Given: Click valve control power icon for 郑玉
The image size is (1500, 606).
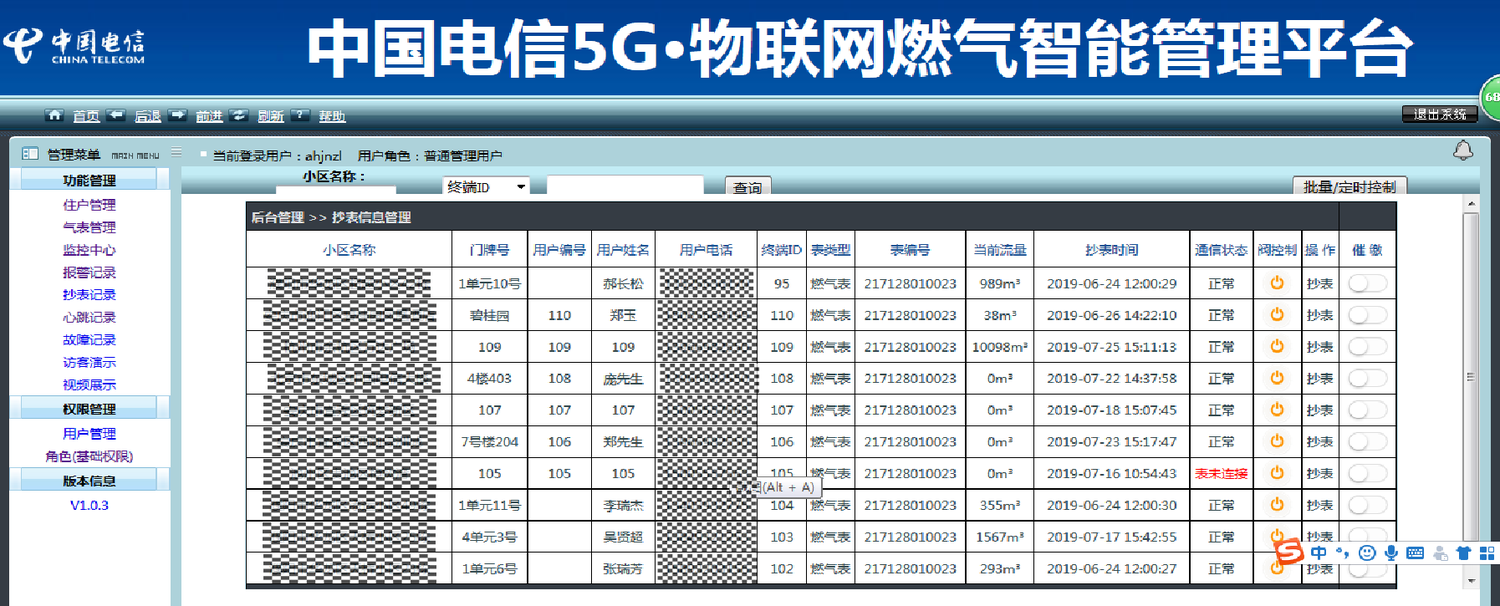Looking at the screenshot, I should pyautogui.click(x=1277, y=314).
